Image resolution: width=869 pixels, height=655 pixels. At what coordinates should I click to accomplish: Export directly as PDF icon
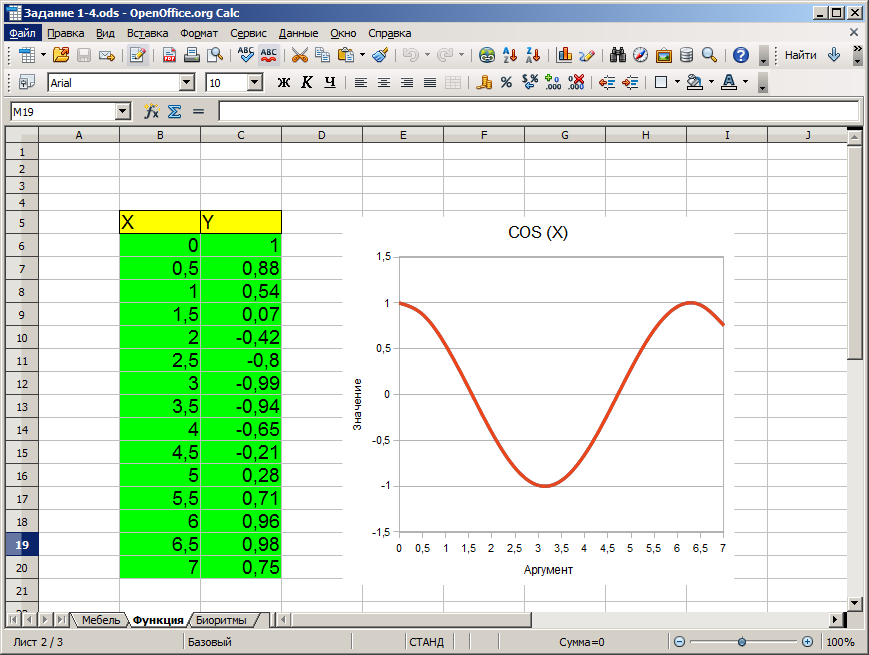point(169,55)
